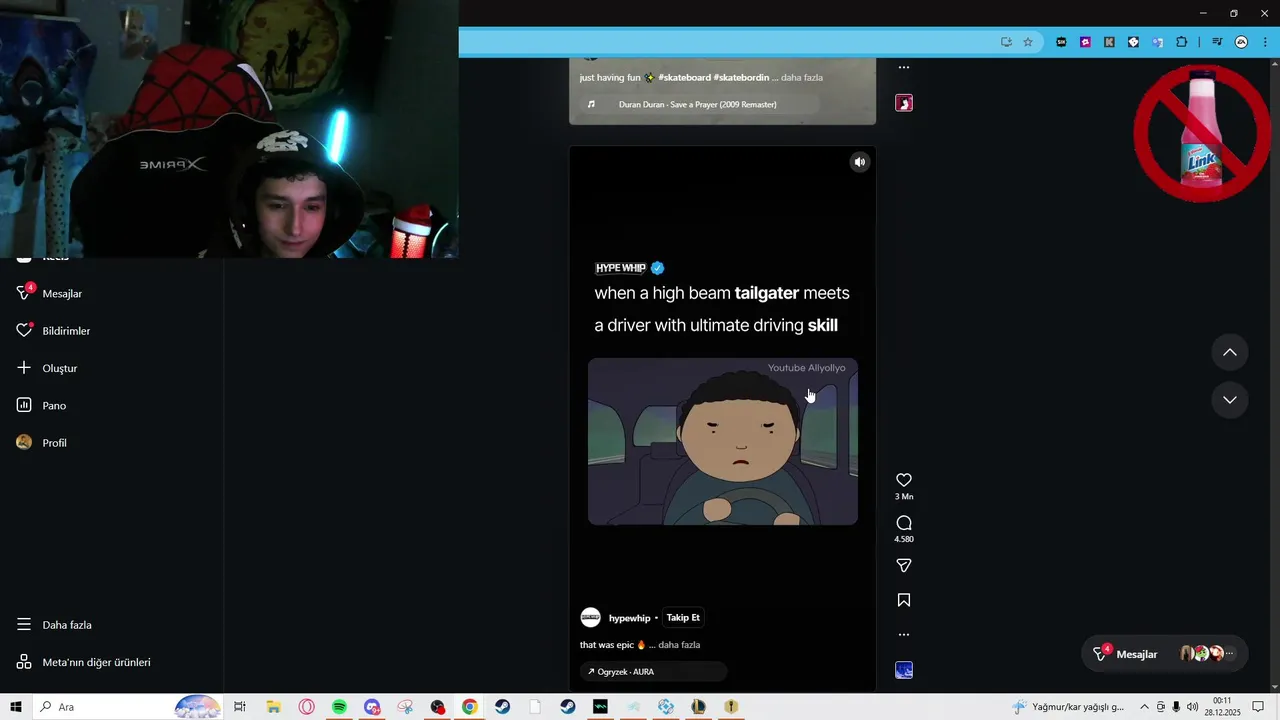The image size is (1280, 720).
Task: Click Takip Et to follow hypewhip
Action: (x=683, y=618)
